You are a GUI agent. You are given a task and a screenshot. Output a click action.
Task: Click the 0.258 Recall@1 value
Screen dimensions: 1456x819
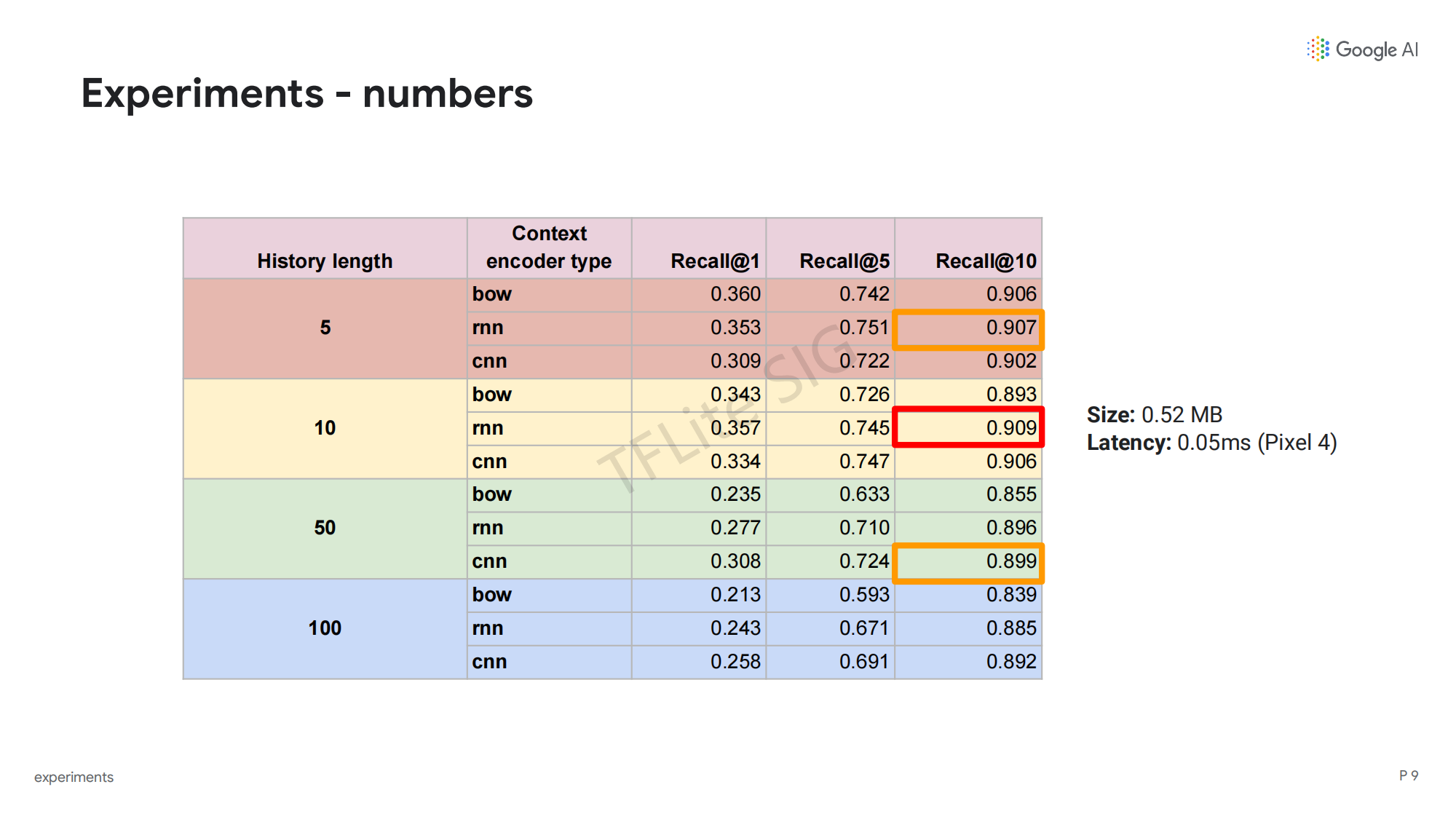735,662
